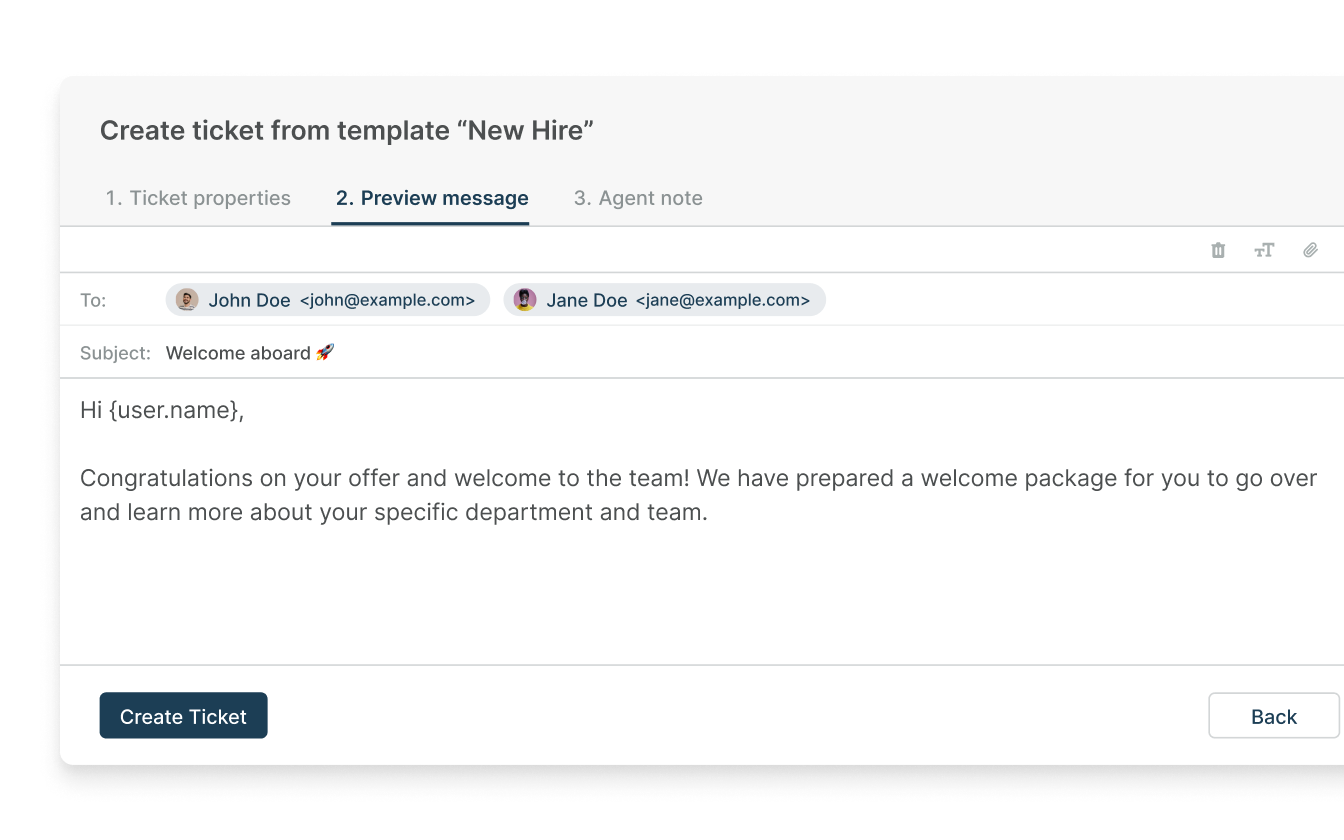Open text formatting options icon

1264,250
